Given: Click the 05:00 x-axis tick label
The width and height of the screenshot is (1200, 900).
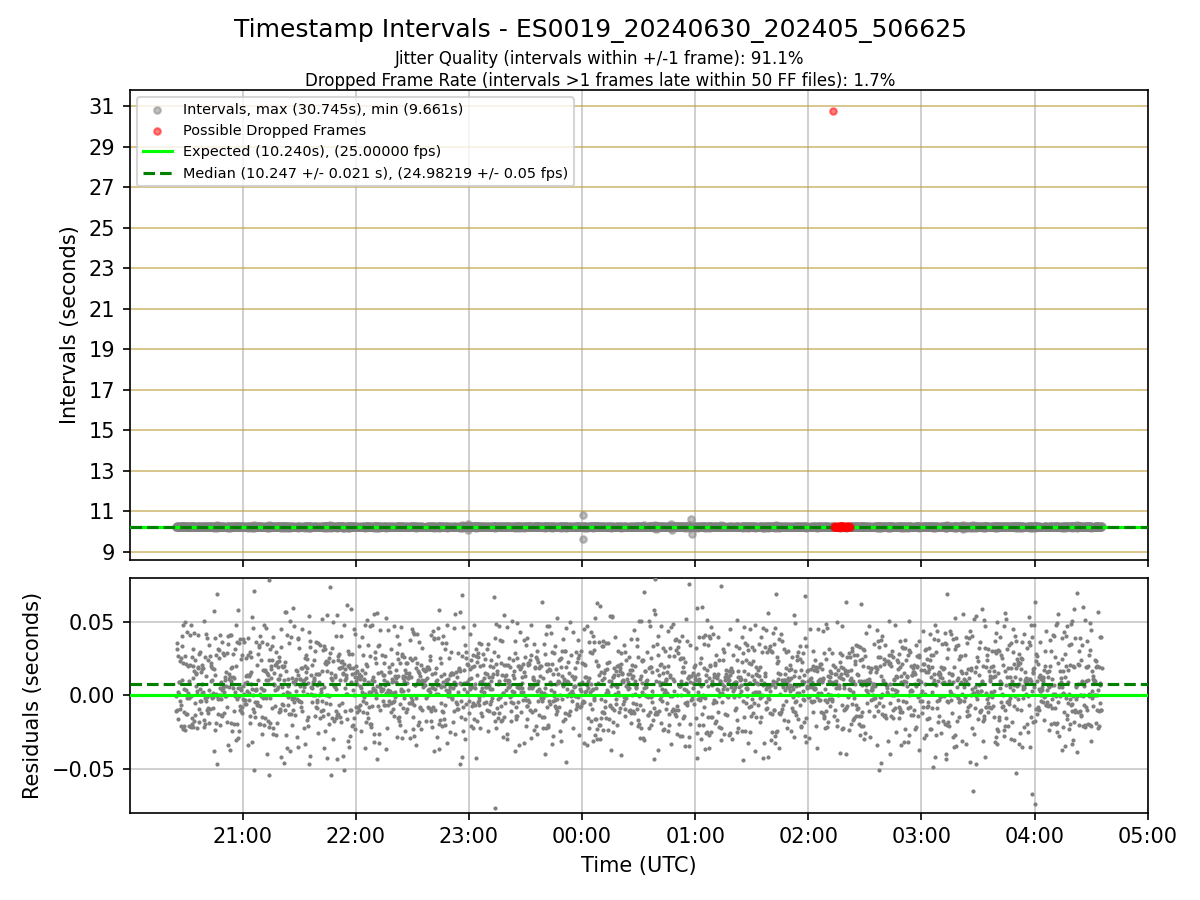Looking at the screenshot, I should 1147,836.
